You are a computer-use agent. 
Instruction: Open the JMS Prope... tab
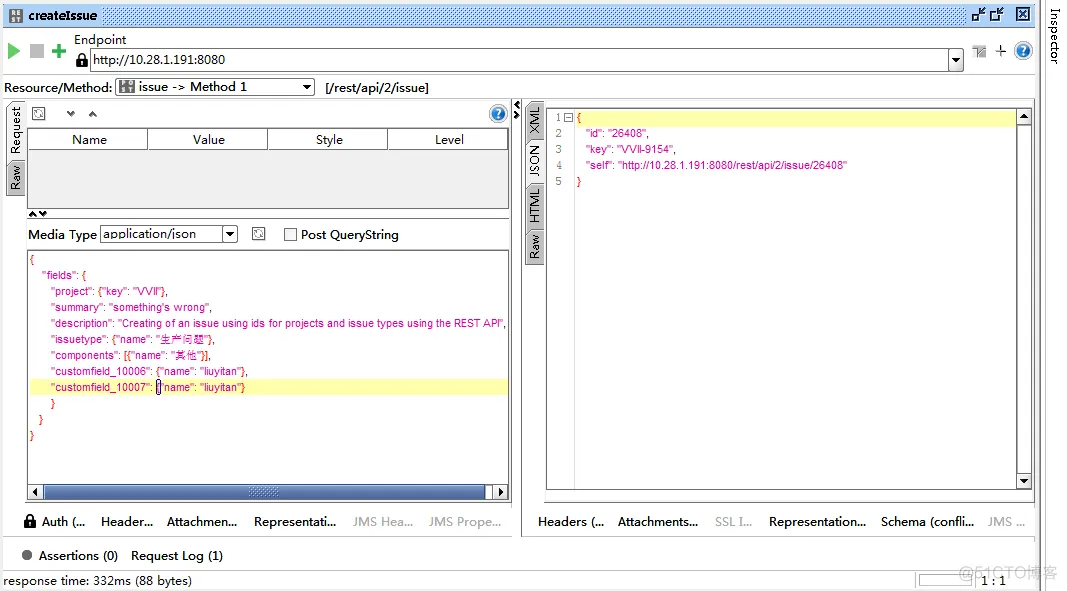[x=465, y=522]
